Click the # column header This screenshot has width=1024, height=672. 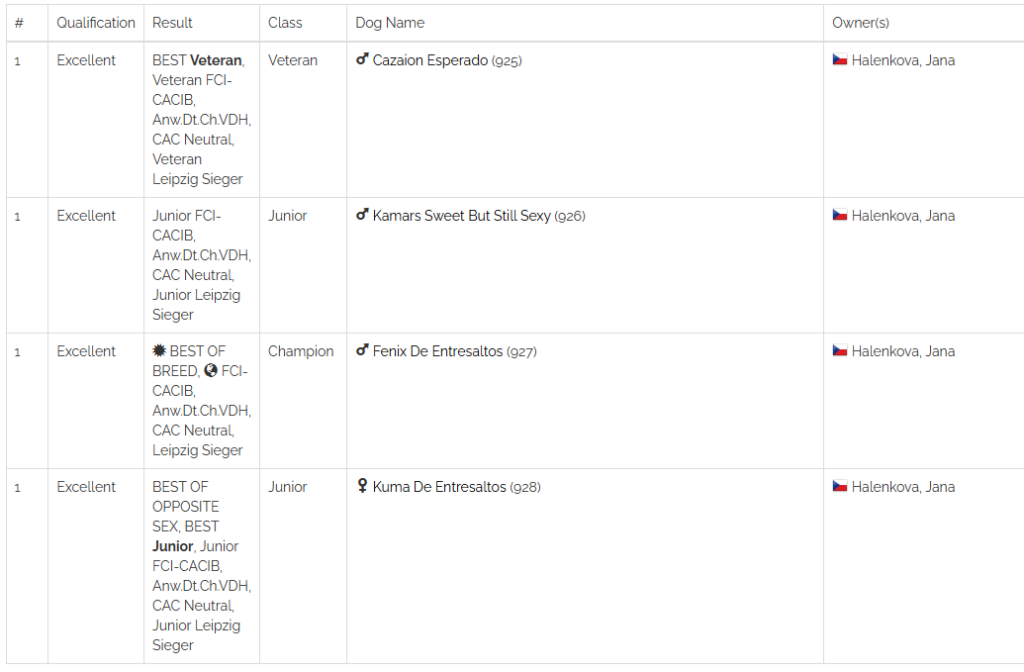click(x=19, y=23)
